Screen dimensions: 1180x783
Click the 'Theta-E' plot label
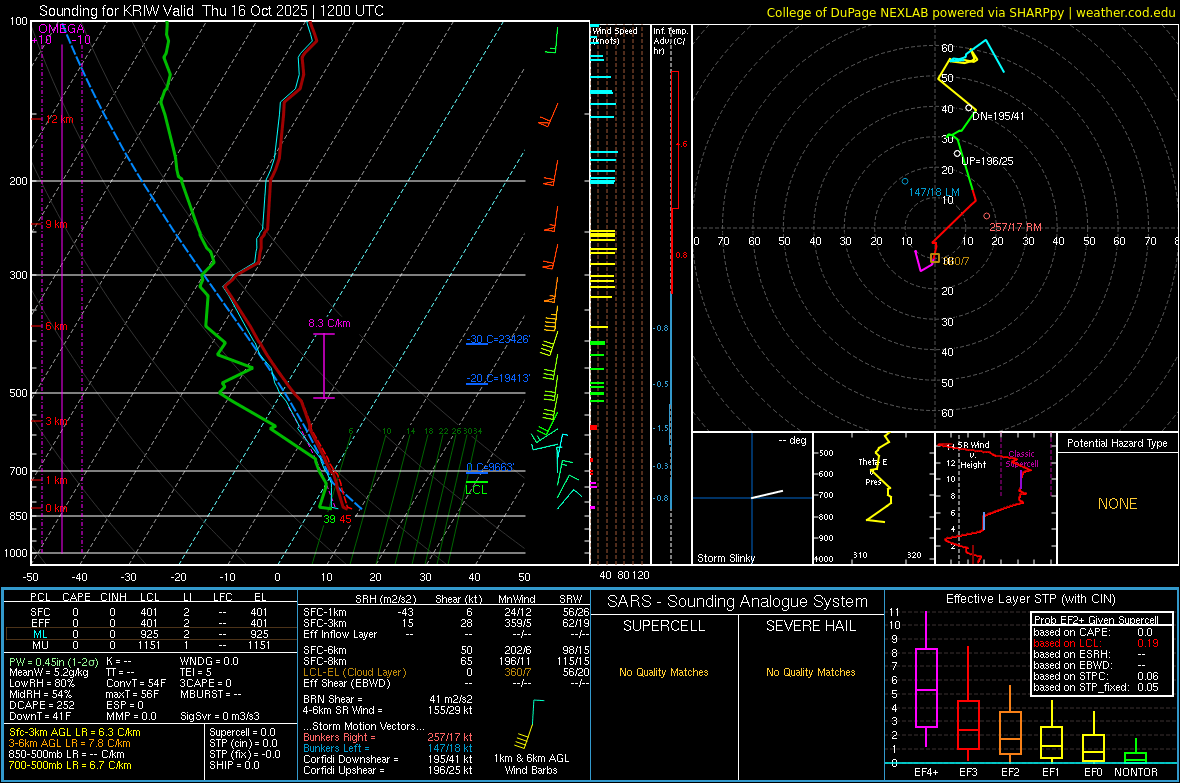click(873, 462)
